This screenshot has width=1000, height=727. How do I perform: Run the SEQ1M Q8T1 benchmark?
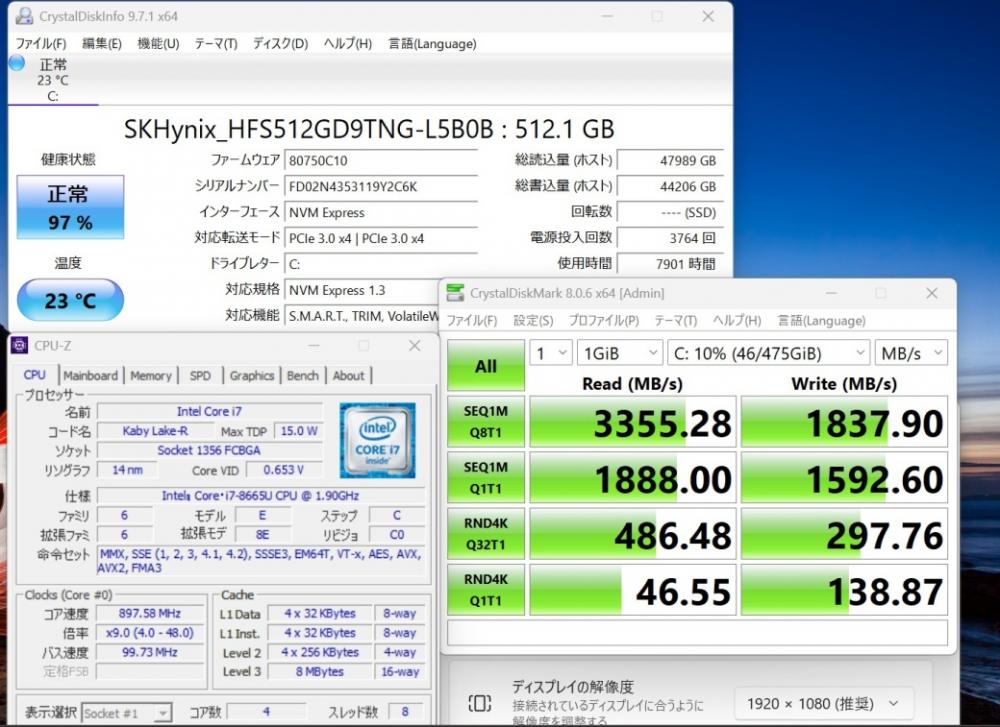(x=486, y=422)
